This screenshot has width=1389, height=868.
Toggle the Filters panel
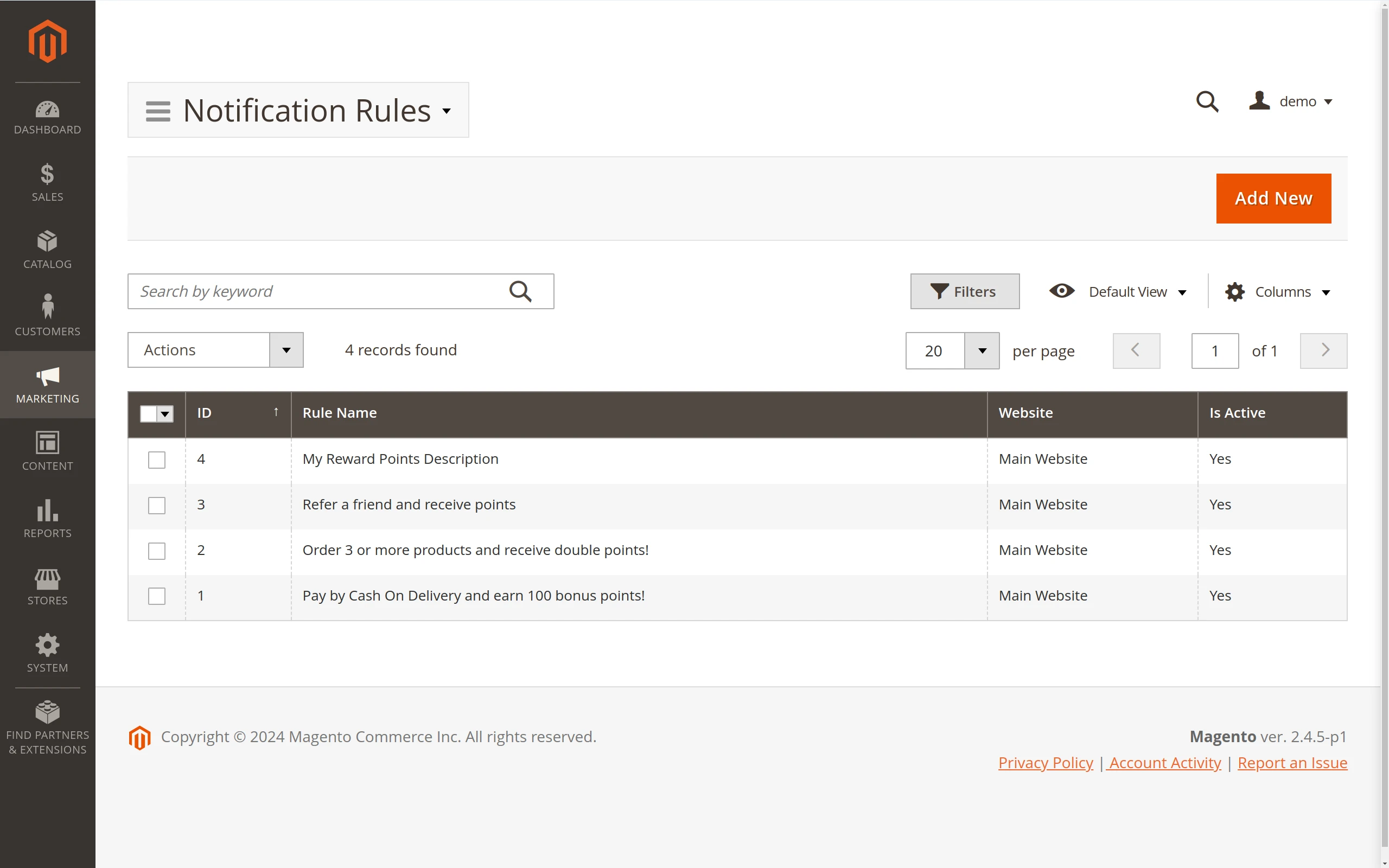964,291
